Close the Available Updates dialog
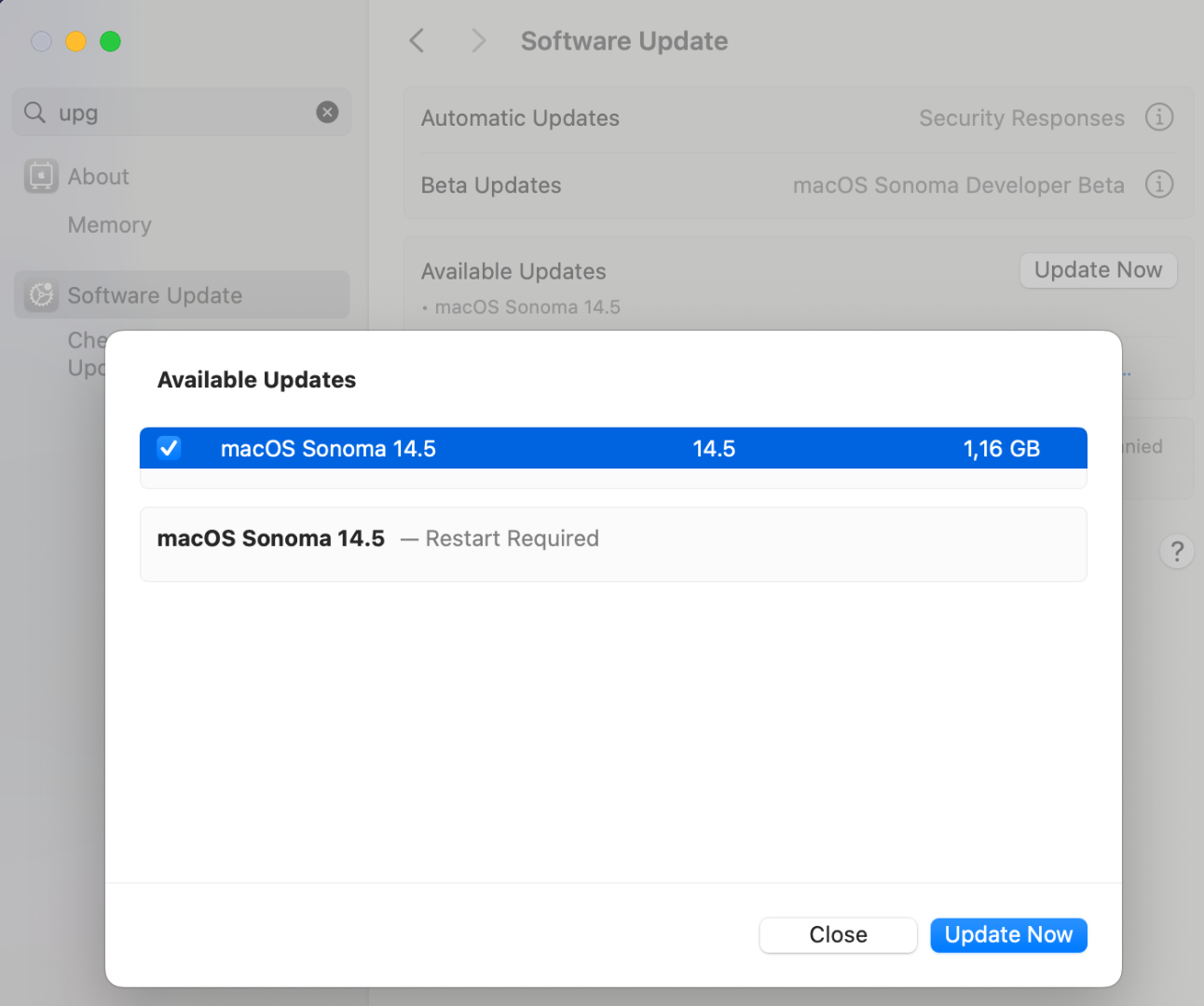The height and width of the screenshot is (1006, 1204). pos(838,935)
